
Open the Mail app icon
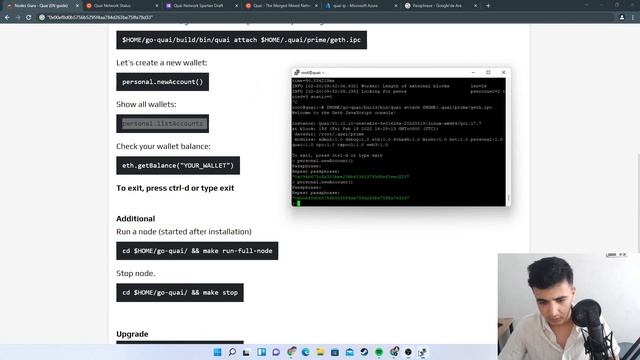(x=349, y=352)
